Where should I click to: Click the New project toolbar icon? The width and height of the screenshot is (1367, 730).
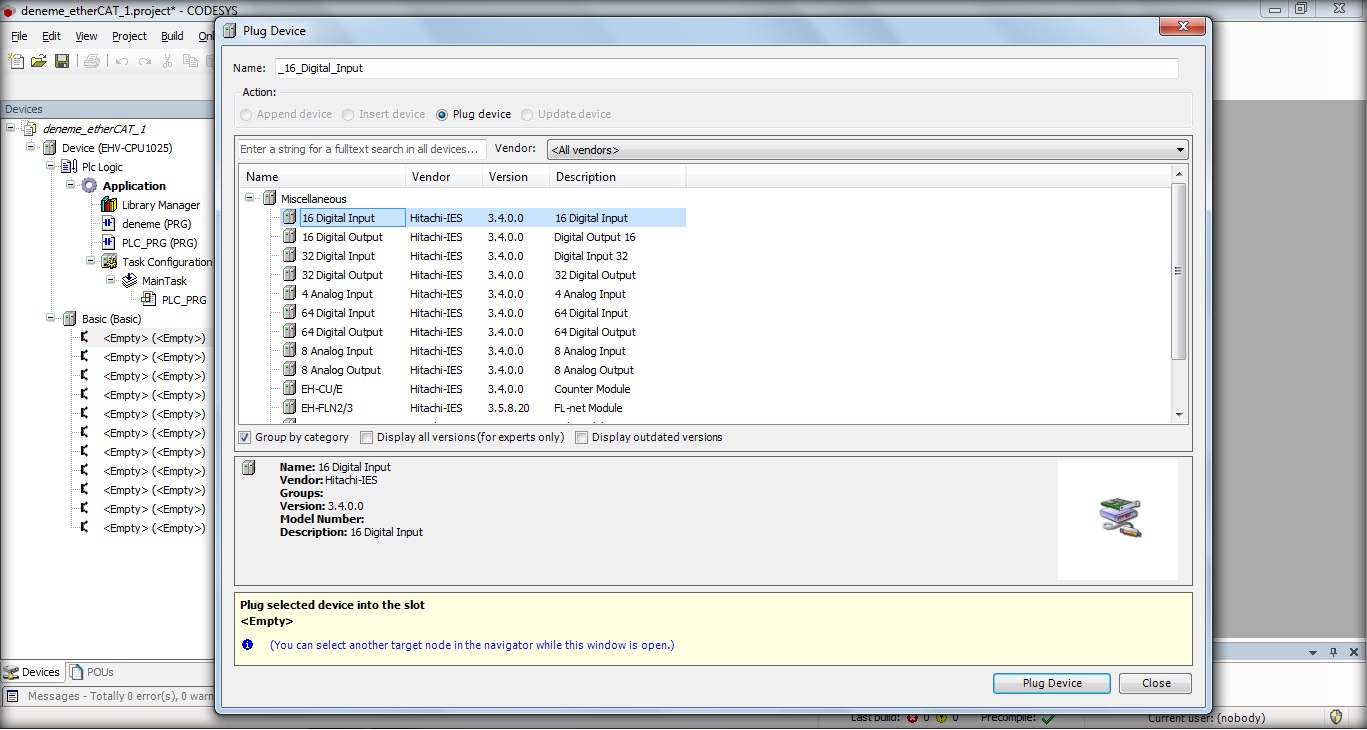pyautogui.click(x=16, y=61)
